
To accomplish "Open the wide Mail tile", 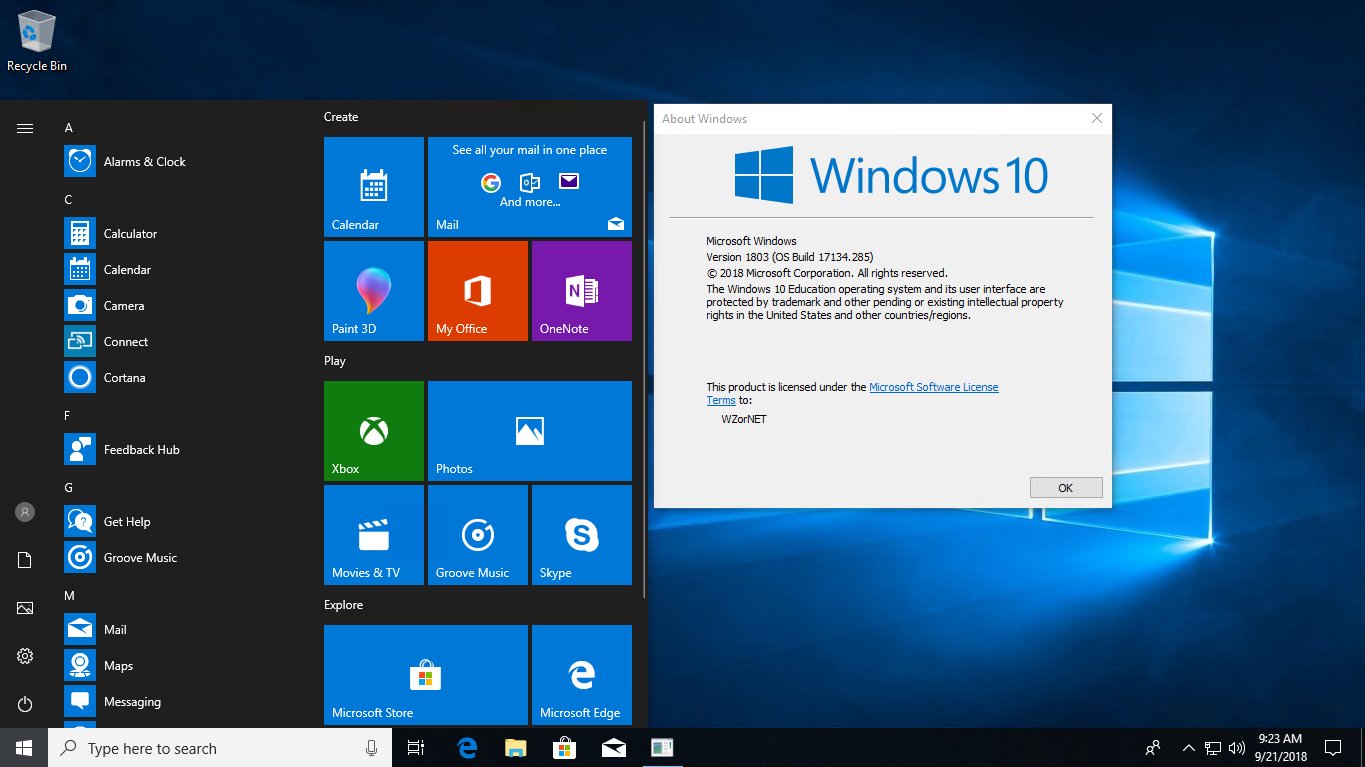I will 530,187.
